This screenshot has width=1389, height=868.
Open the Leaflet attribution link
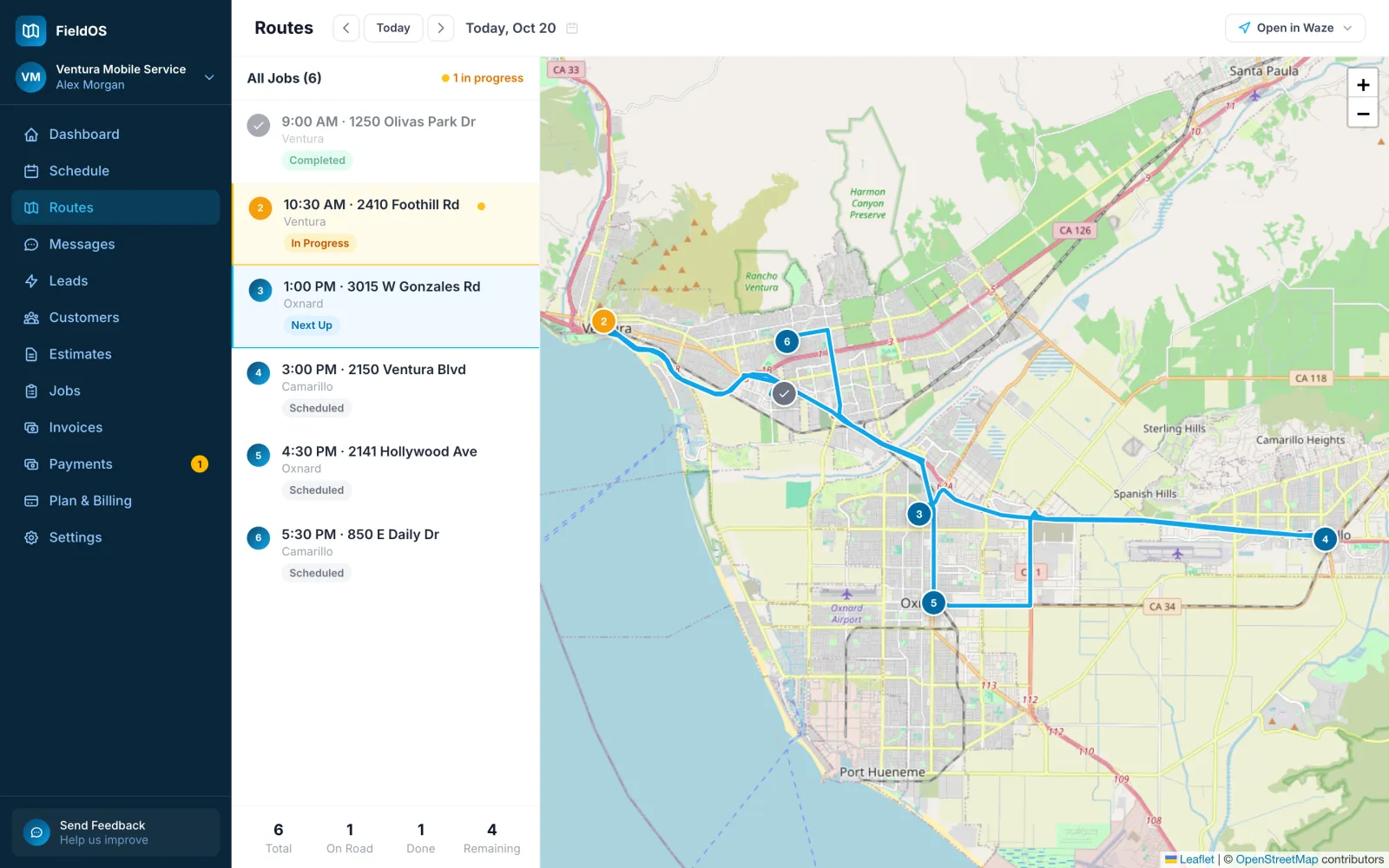[1189, 859]
